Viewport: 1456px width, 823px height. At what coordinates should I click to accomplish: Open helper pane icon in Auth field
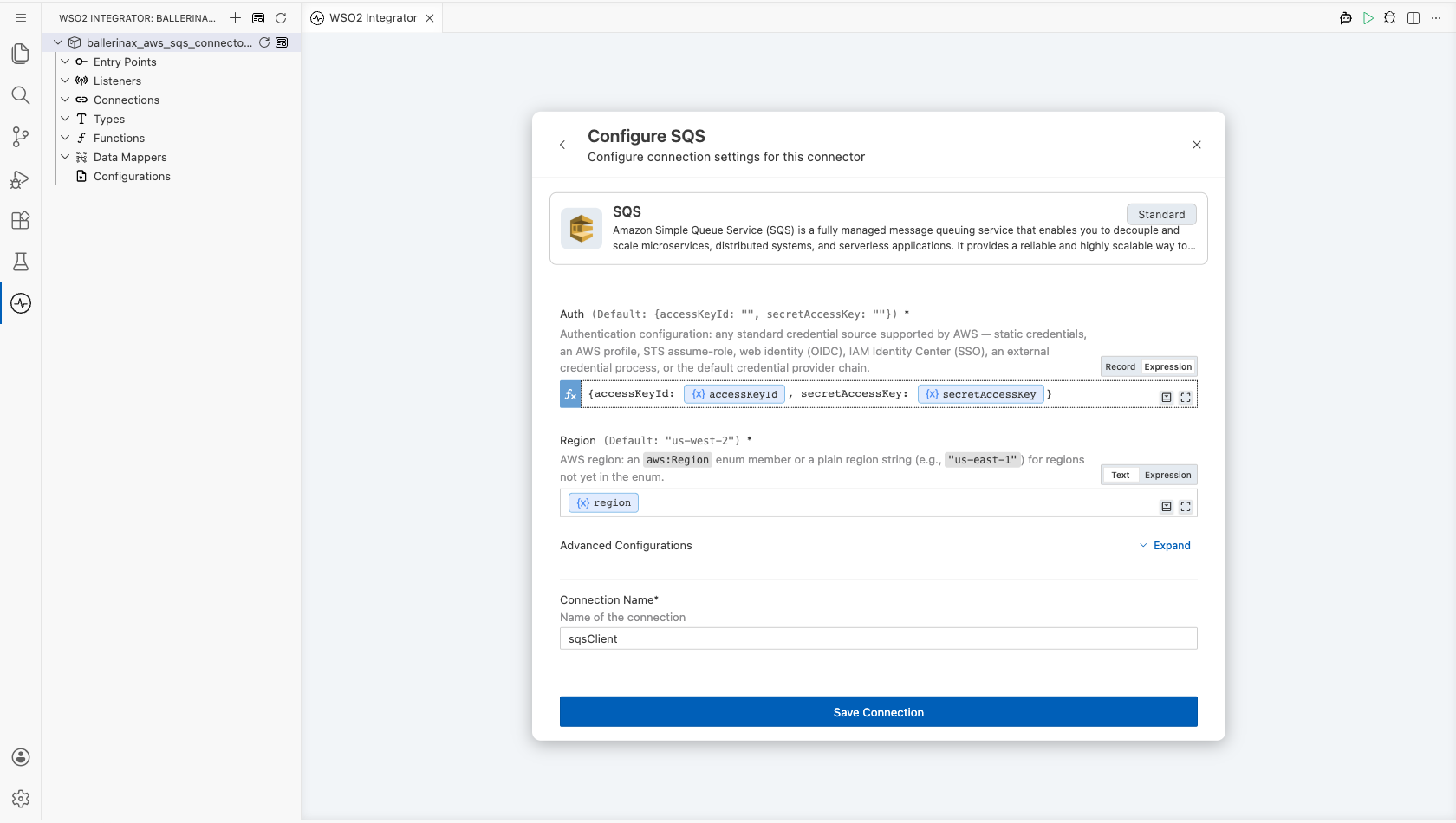click(1167, 397)
